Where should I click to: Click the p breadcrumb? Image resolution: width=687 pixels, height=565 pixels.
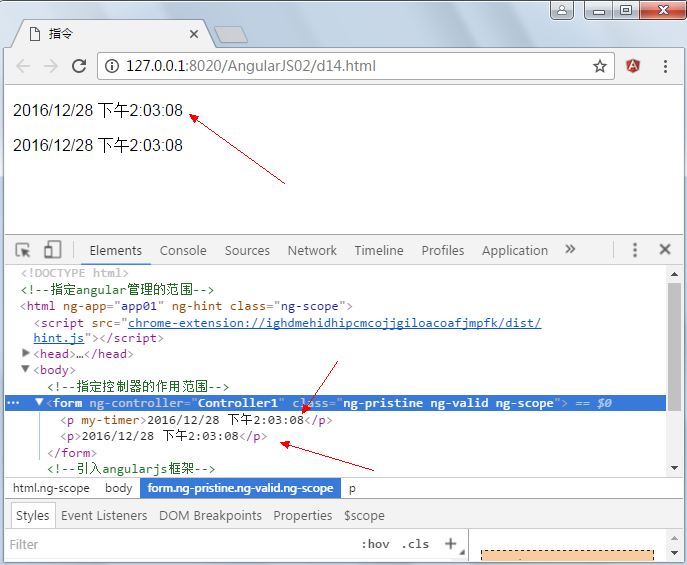[352, 489]
